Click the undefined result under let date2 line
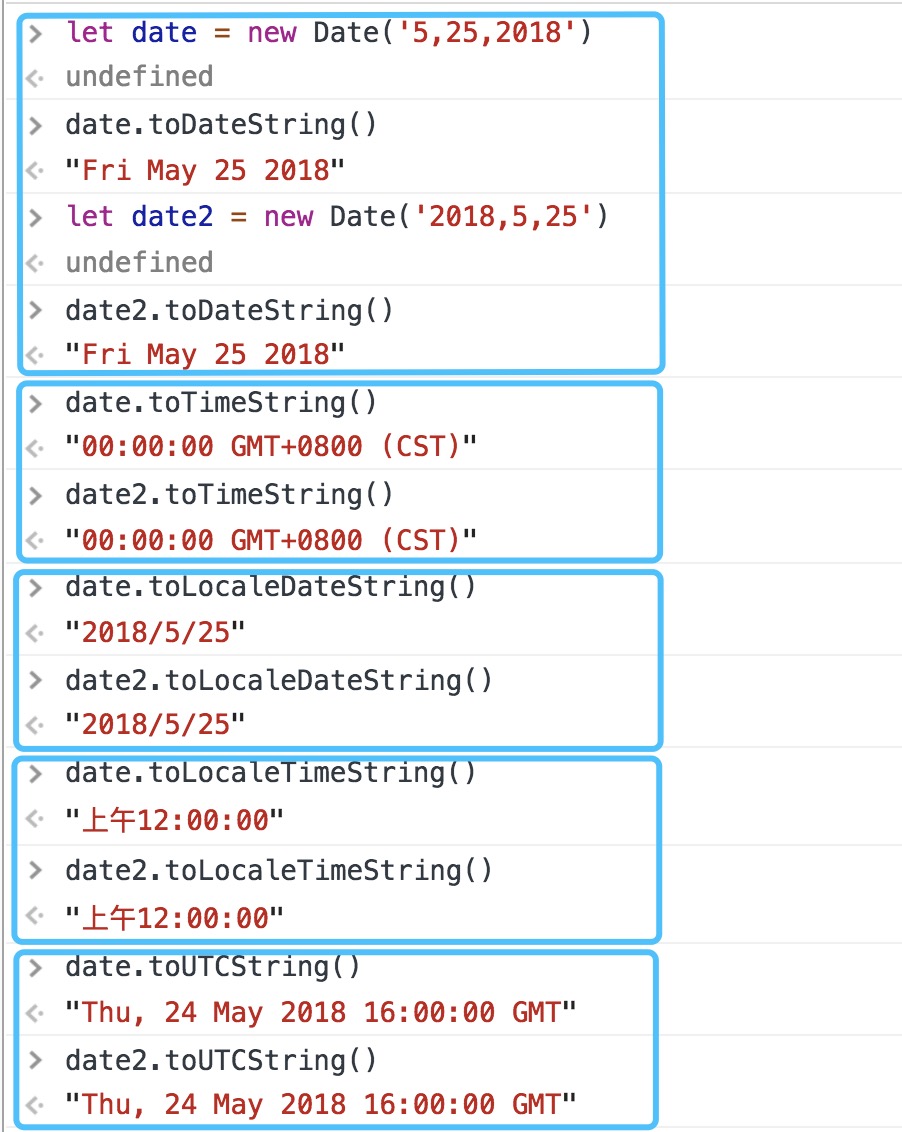The image size is (902, 1132). (139, 262)
